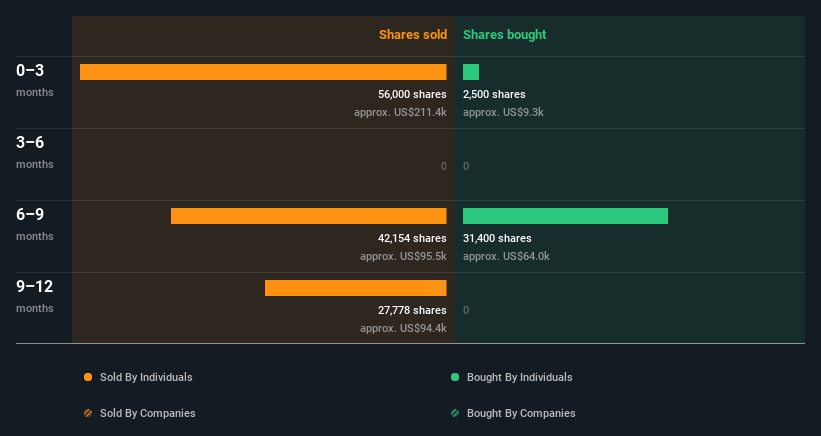Screen dimensions: 821x436
Task: Click the zero bought value in 3–6 months
Action: click(x=466, y=166)
